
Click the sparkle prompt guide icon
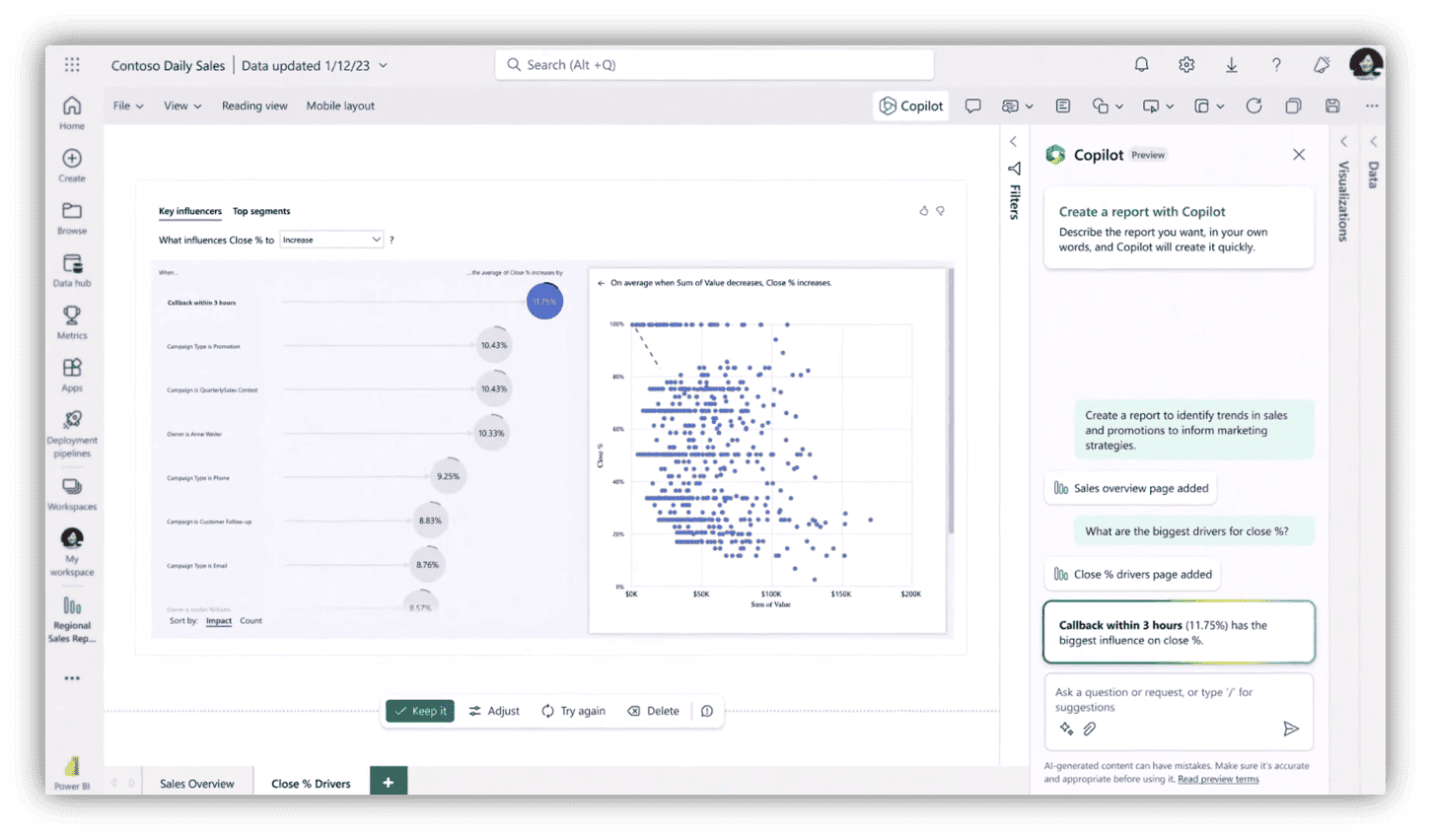coord(1066,729)
